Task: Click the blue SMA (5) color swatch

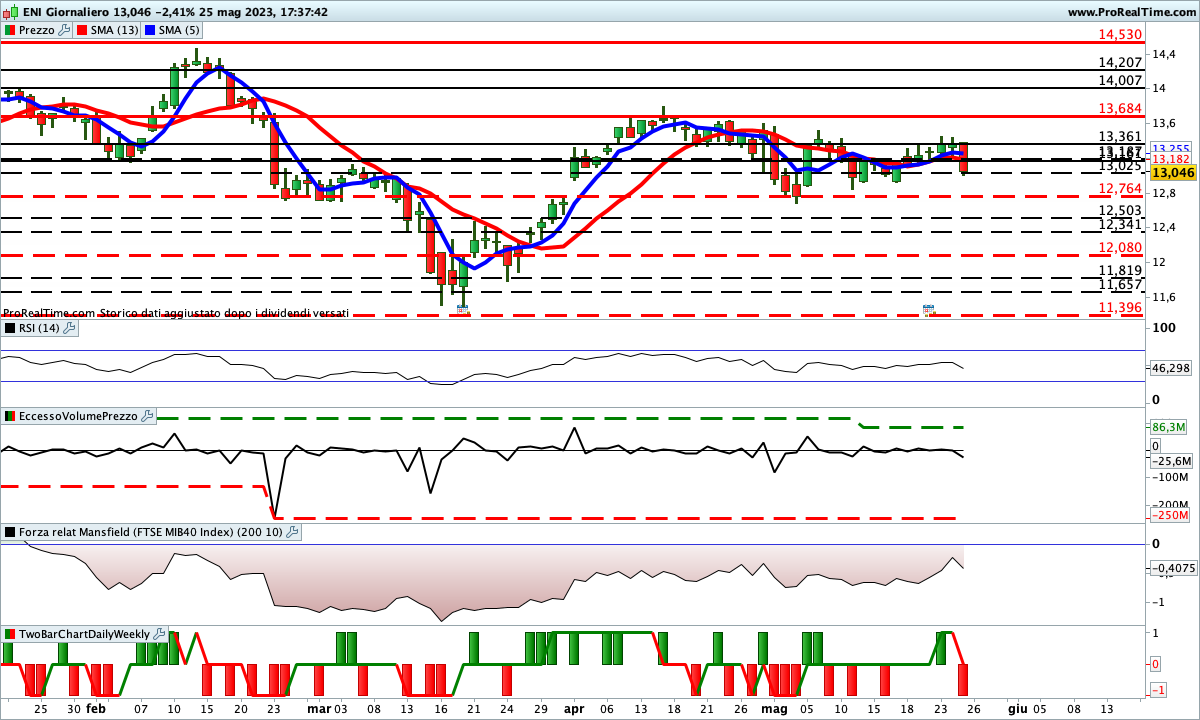Action: pyautogui.click(x=150, y=30)
